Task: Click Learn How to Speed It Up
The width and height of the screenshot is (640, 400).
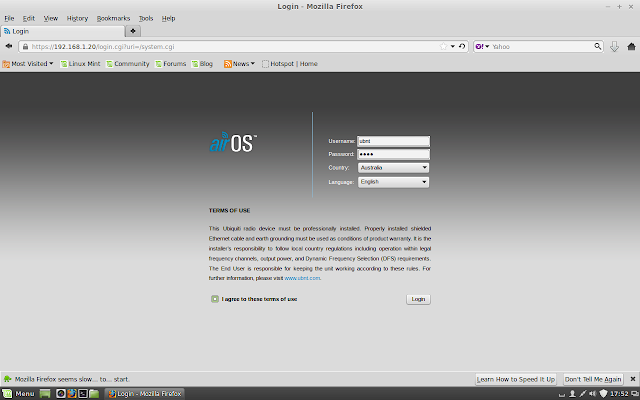Action: click(516, 379)
